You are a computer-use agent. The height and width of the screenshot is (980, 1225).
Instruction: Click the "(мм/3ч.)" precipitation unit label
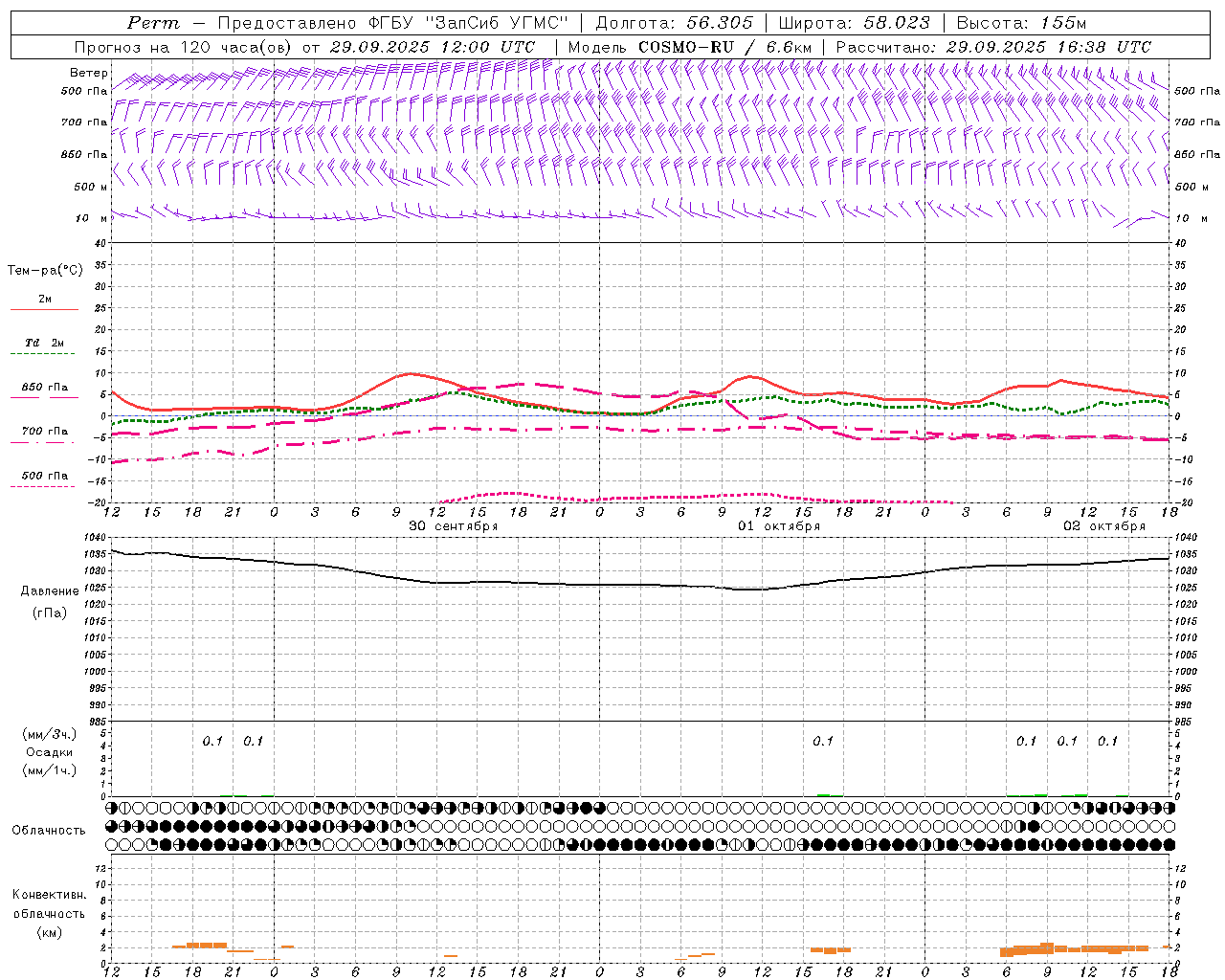[50, 734]
